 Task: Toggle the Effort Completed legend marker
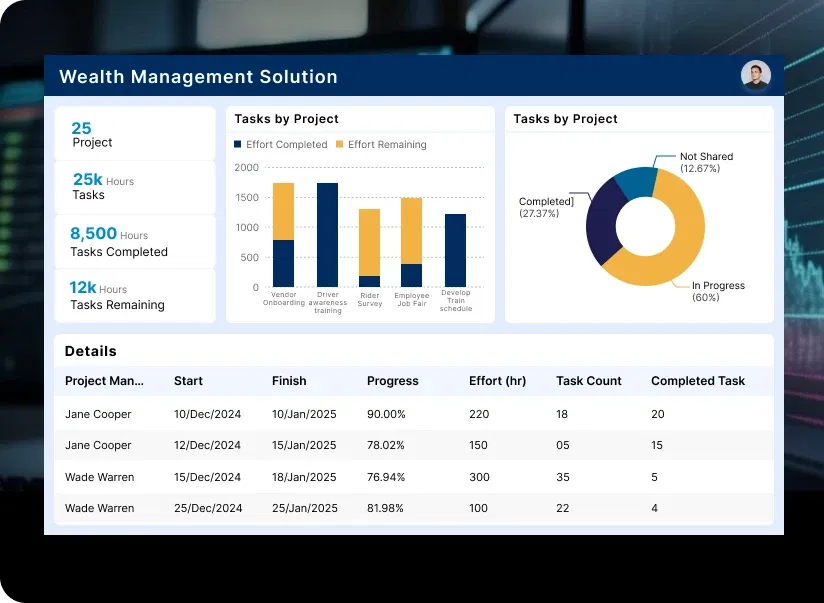tap(238, 145)
